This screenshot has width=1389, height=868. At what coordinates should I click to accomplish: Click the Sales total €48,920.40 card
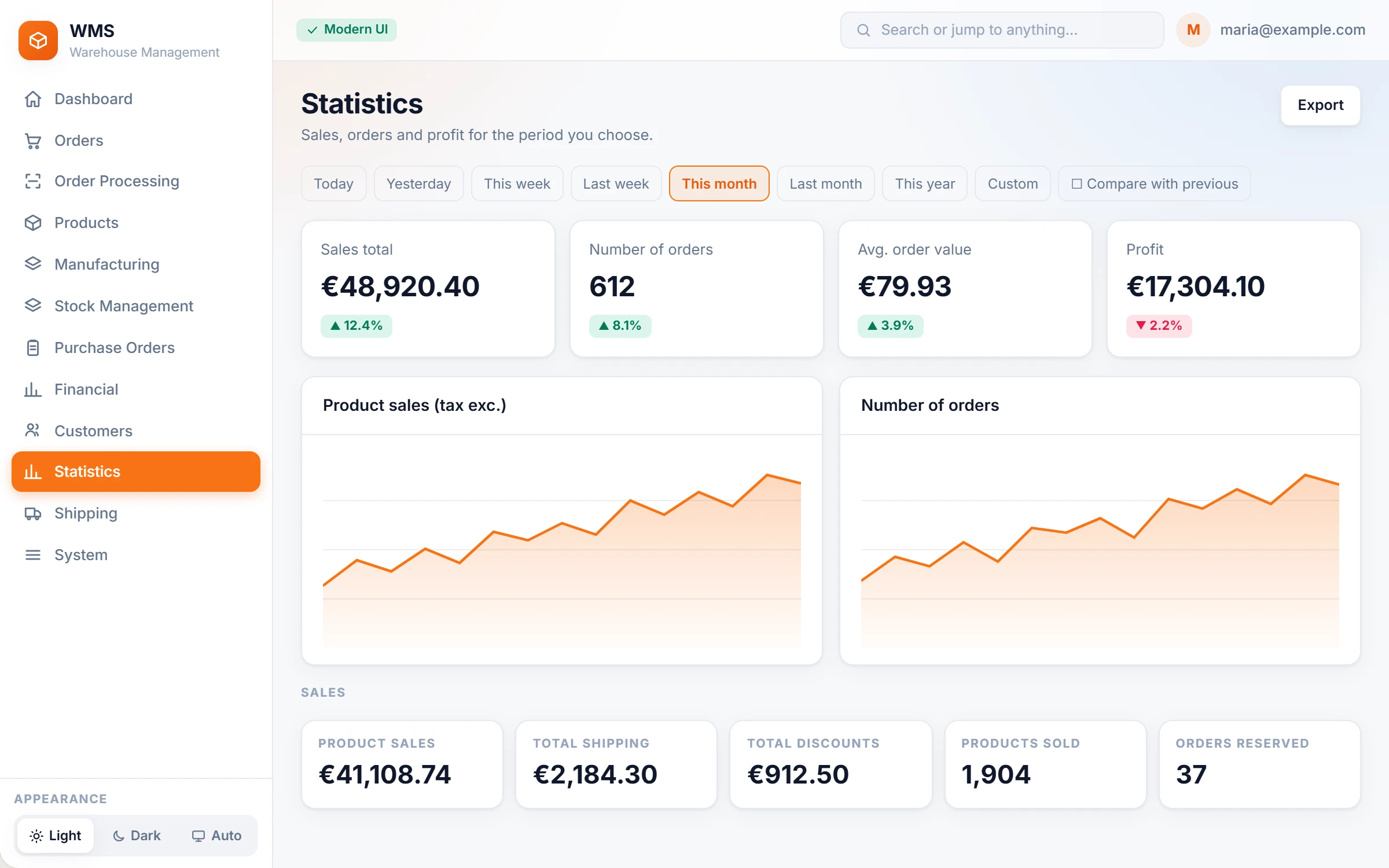[x=428, y=289]
